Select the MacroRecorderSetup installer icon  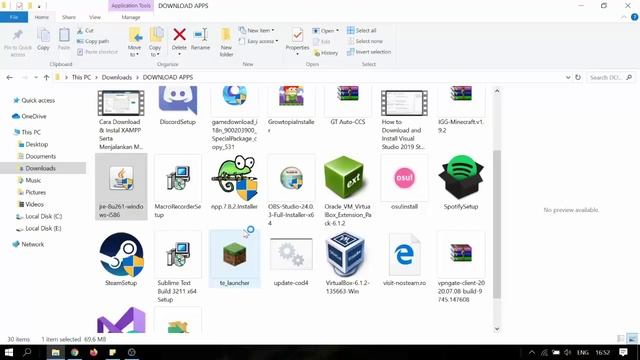178,178
